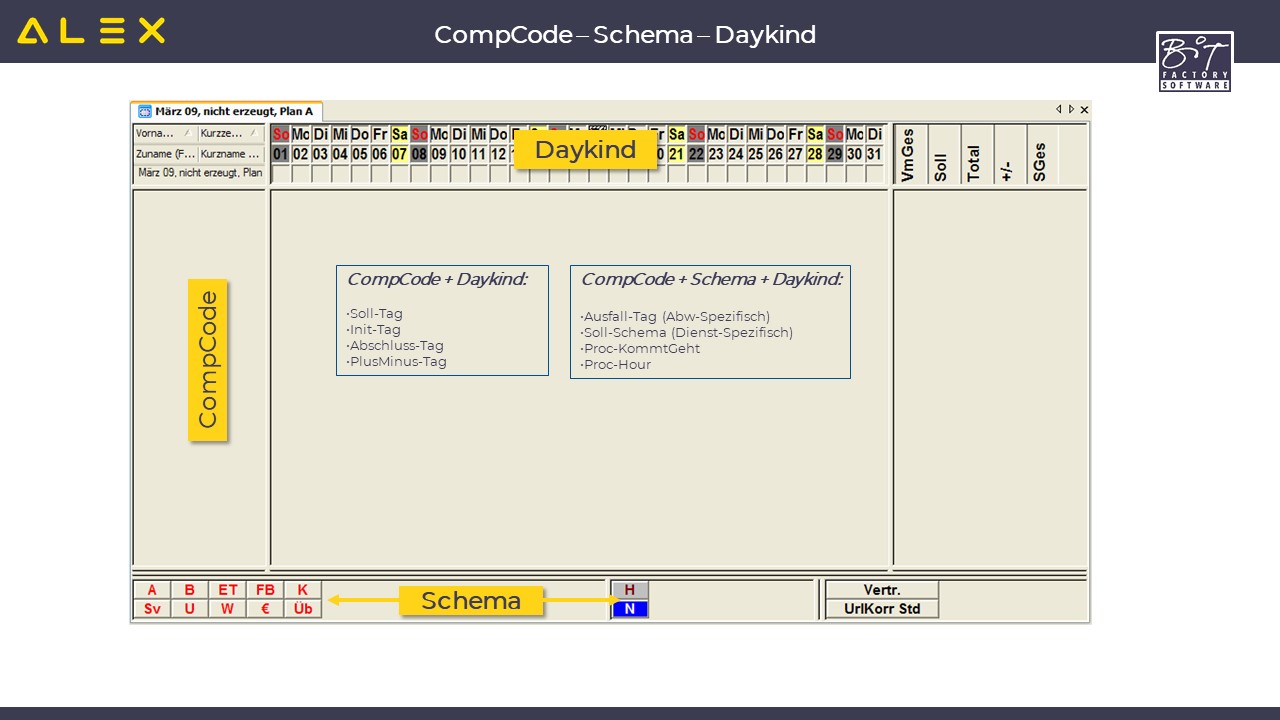Viewport: 1280px width, 720px height.
Task: Click the 'Vertr.' button
Action: pyautogui.click(x=881, y=590)
